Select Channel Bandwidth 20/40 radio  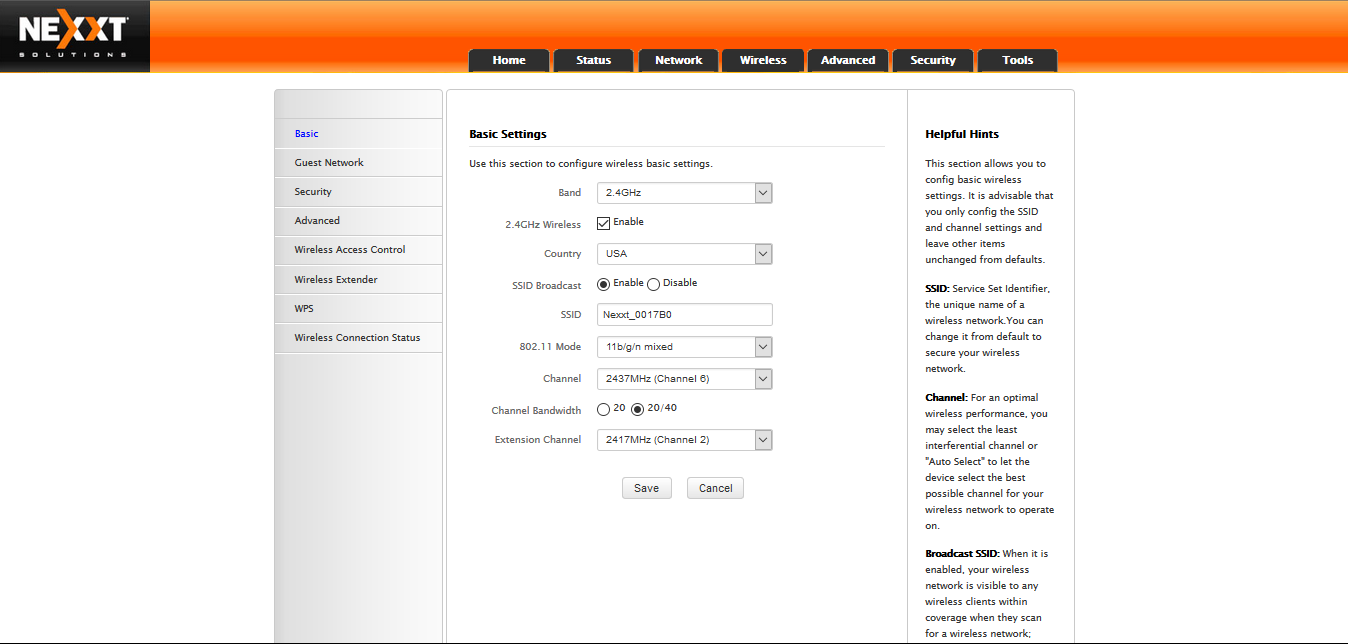click(x=638, y=409)
